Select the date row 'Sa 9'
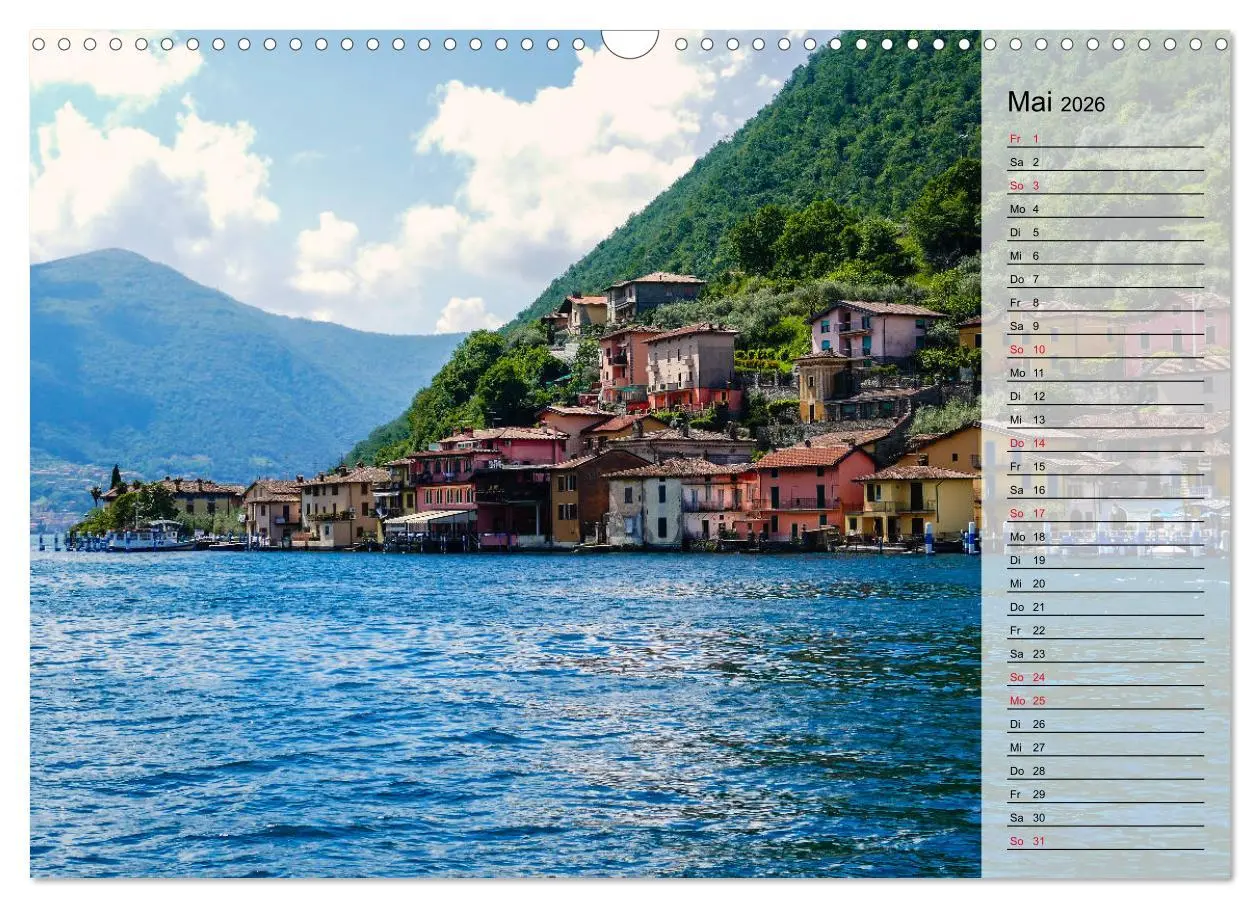The height and width of the screenshot is (908, 1260). pos(1105,326)
